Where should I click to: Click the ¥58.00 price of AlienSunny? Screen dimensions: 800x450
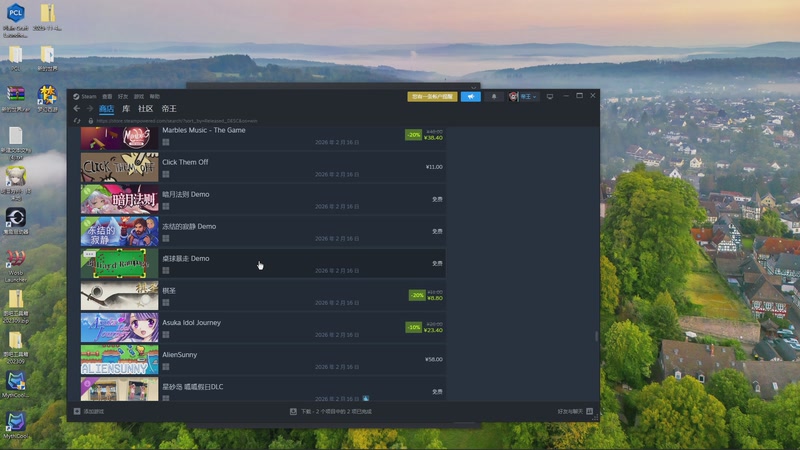coord(434,360)
